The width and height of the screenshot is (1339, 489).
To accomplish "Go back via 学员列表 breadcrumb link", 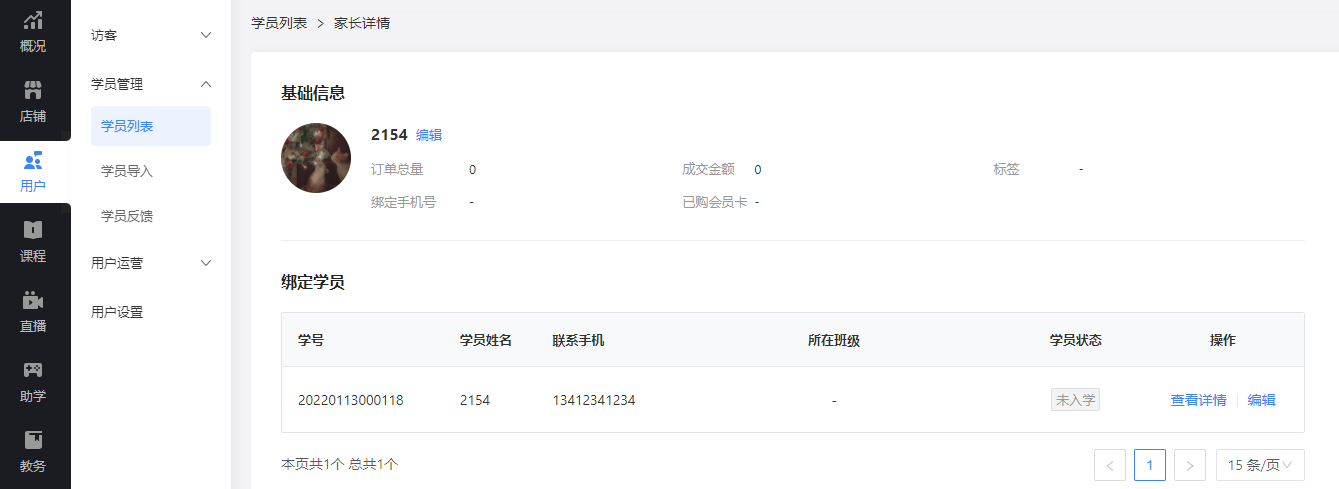I will tap(279, 23).
